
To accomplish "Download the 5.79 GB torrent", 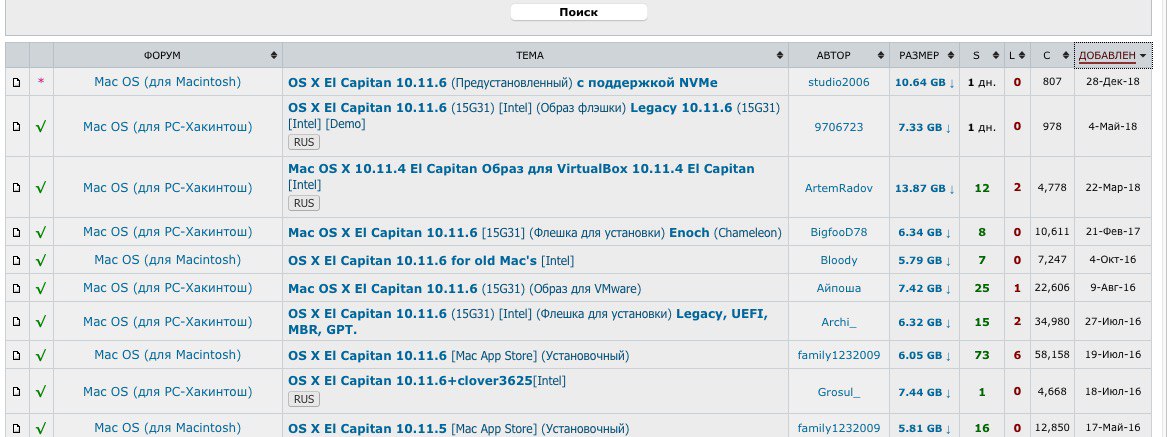I will 924,261.
